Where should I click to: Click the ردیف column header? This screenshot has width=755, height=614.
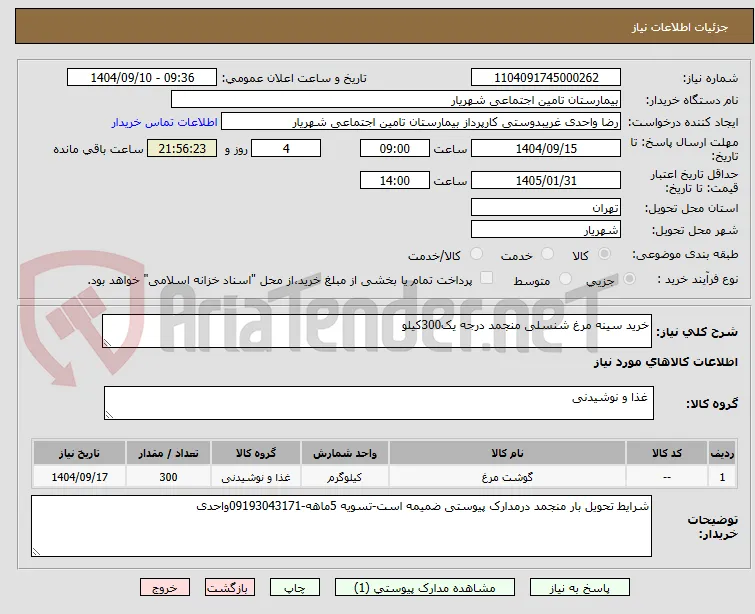[722, 453]
